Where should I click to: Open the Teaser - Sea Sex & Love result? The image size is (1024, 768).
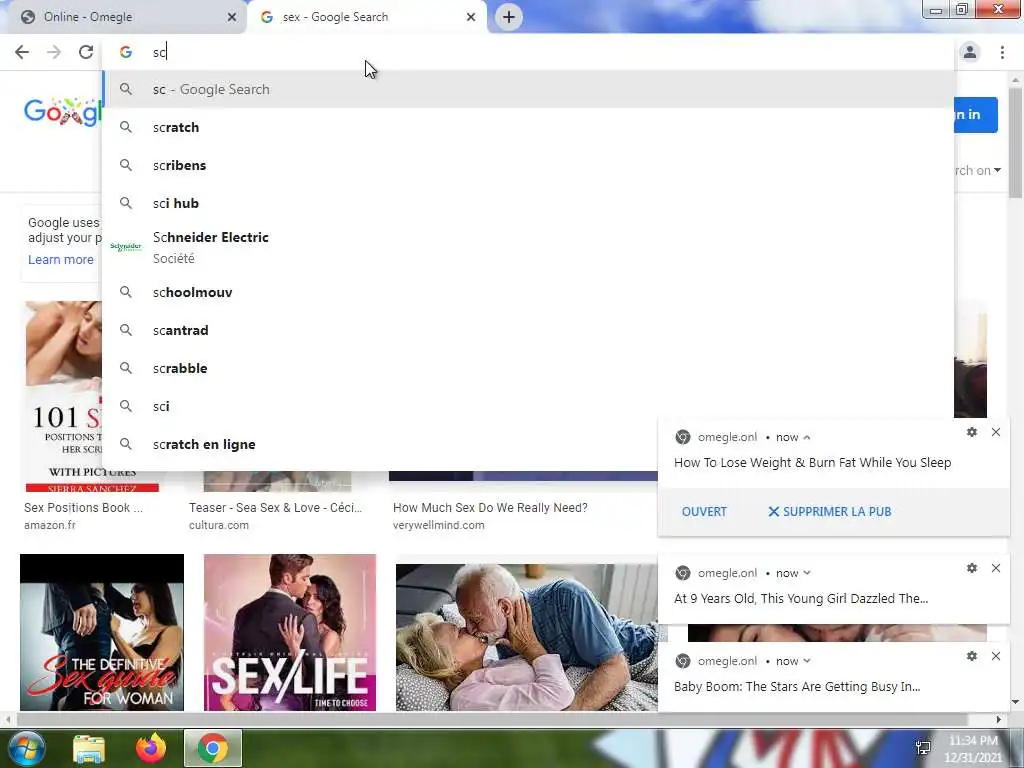275,508
